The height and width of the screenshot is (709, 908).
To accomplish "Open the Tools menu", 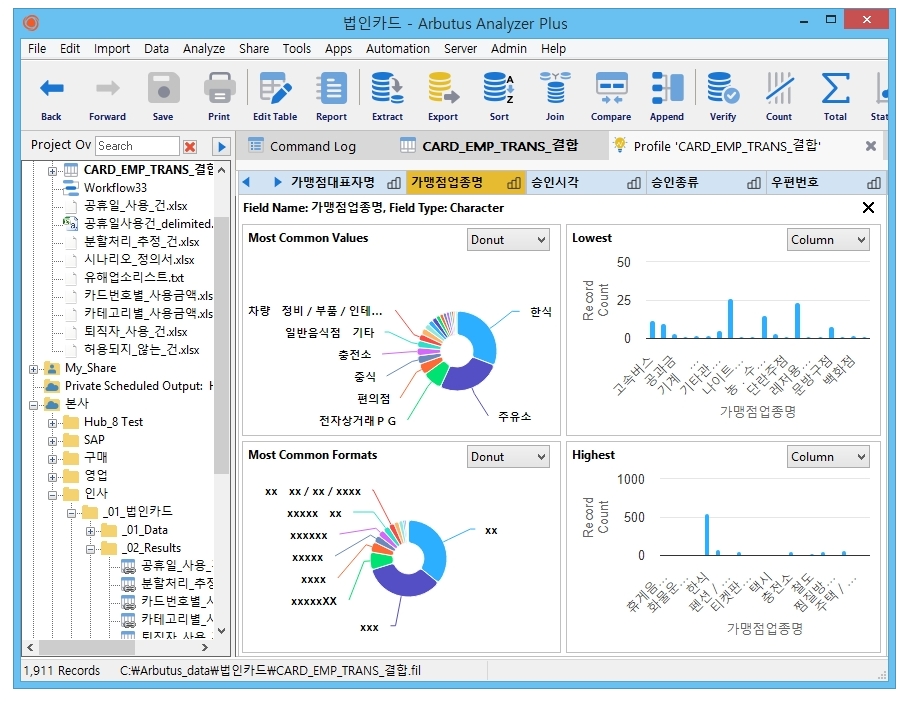I will (x=296, y=49).
